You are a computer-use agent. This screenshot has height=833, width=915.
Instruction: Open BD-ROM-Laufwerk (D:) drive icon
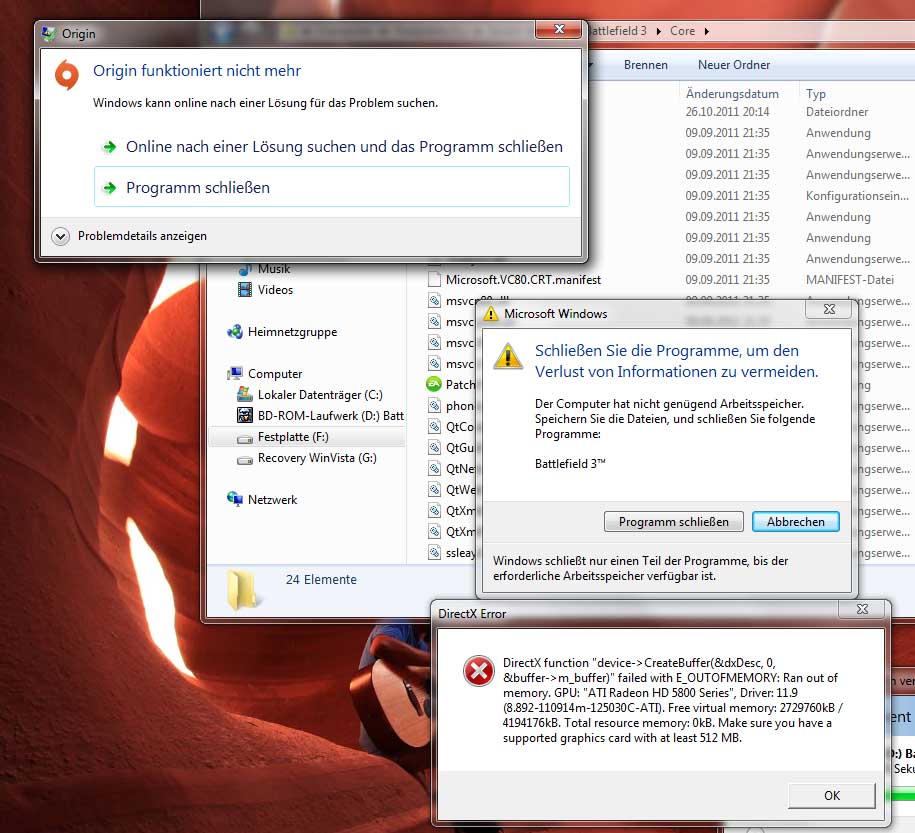point(245,416)
